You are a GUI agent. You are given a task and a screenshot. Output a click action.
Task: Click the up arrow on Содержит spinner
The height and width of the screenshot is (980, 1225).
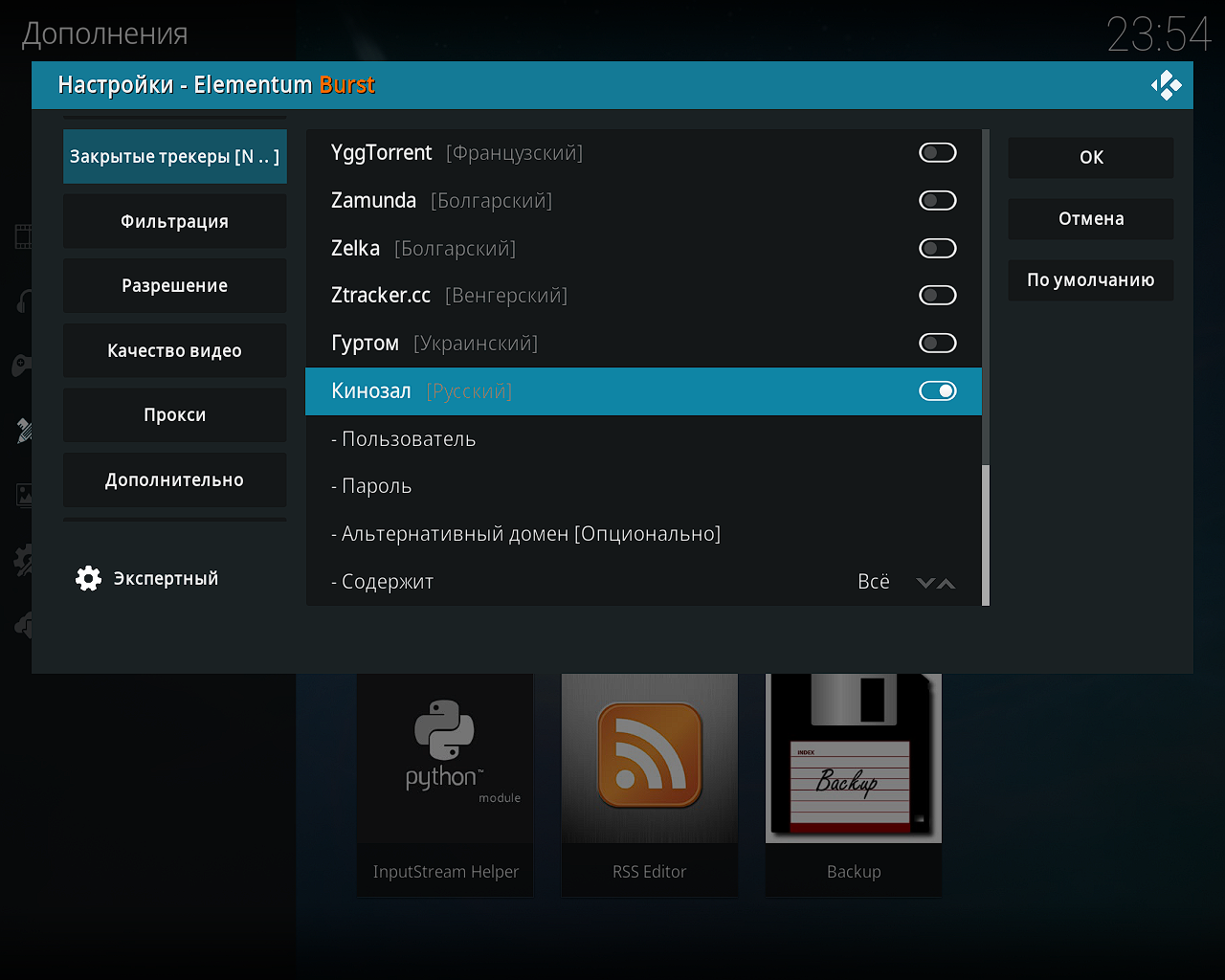point(947,583)
